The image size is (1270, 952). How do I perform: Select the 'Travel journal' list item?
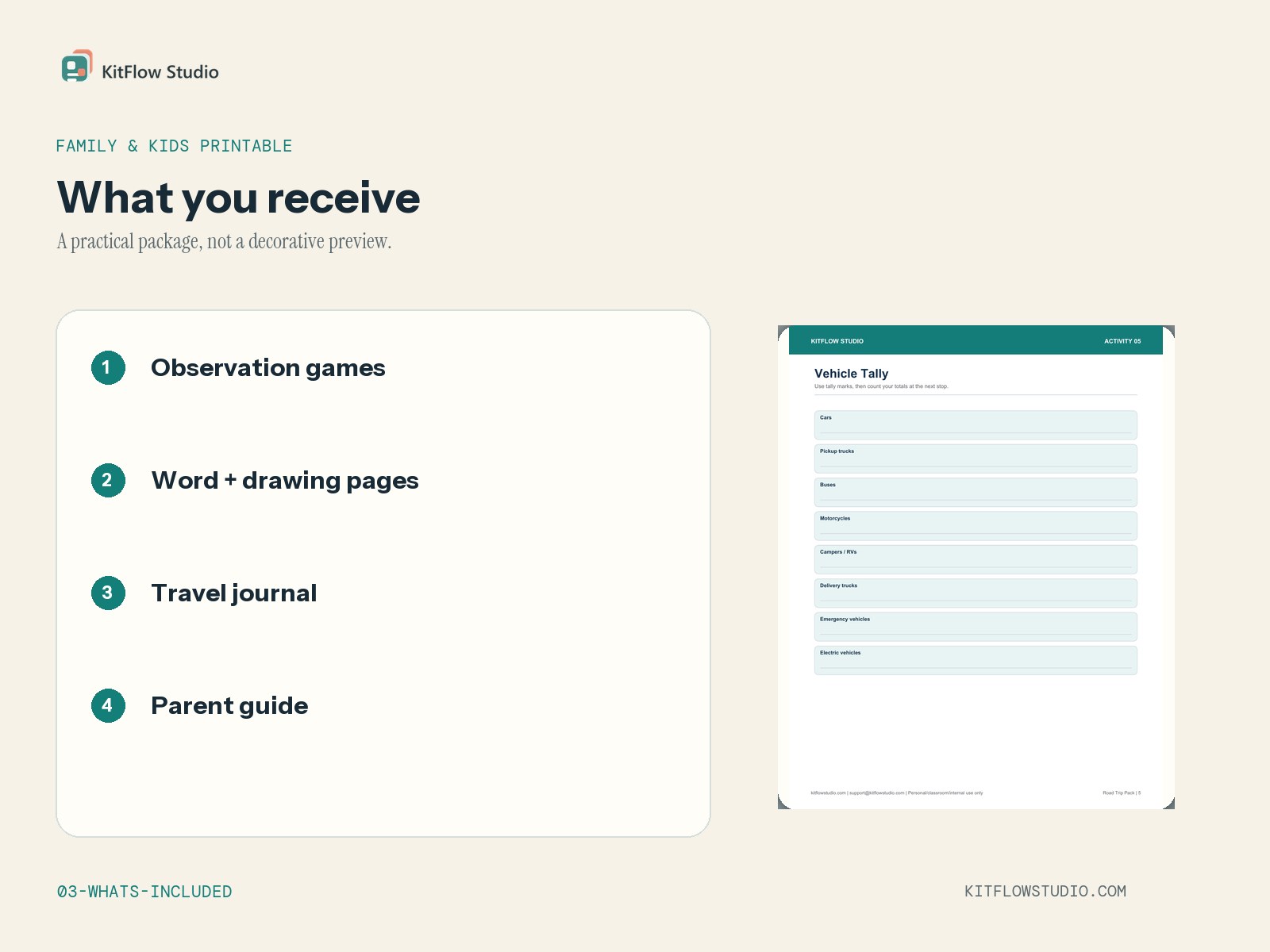pos(234,593)
